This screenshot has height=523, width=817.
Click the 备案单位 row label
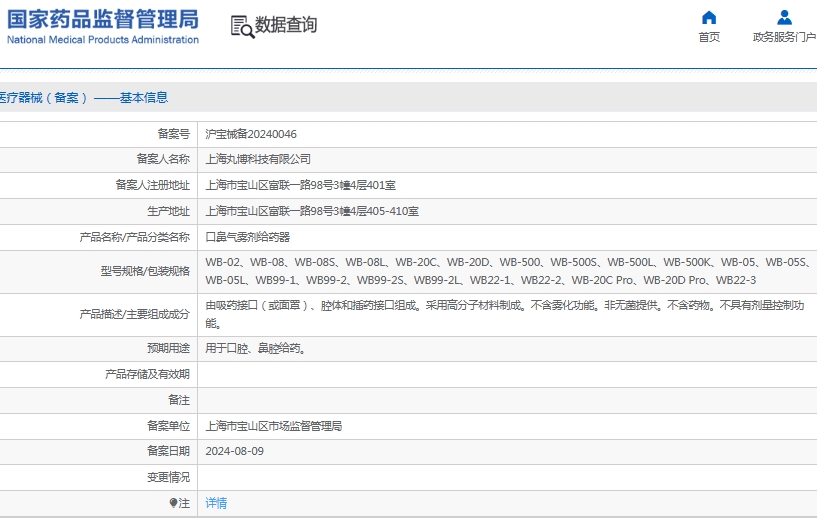(x=168, y=426)
